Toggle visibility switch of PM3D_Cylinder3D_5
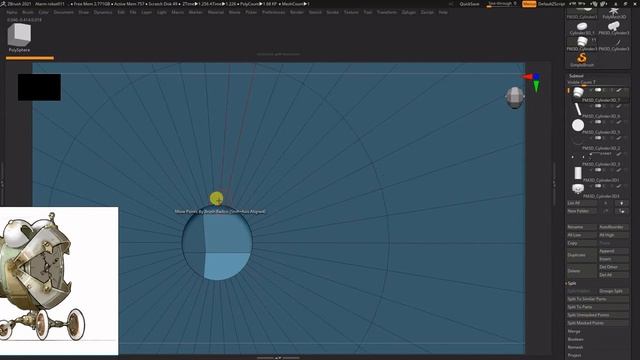This screenshot has height=360, width=640. [598, 122]
